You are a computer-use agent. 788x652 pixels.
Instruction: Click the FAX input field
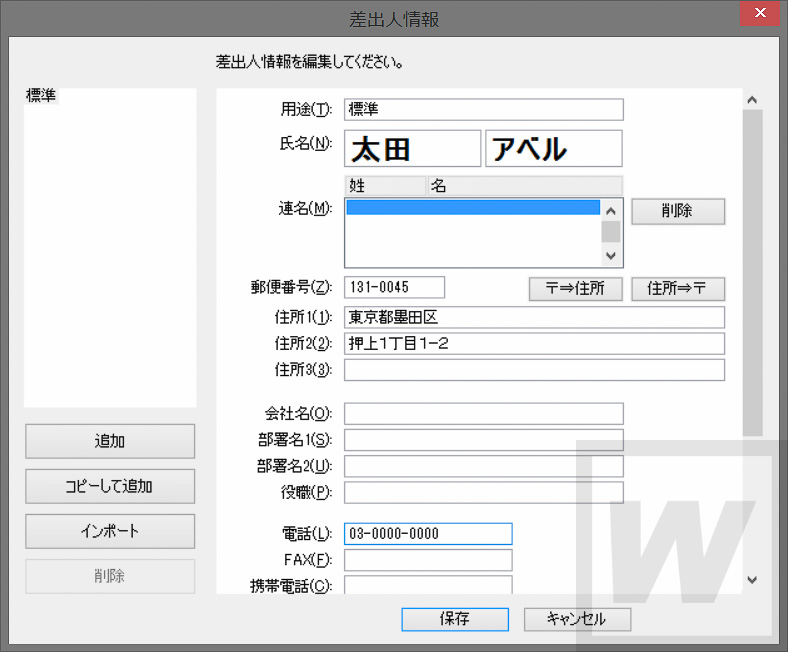[x=428, y=560]
